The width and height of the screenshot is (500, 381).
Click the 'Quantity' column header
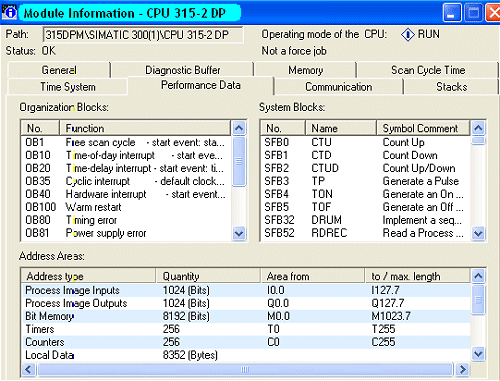(x=208, y=276)
